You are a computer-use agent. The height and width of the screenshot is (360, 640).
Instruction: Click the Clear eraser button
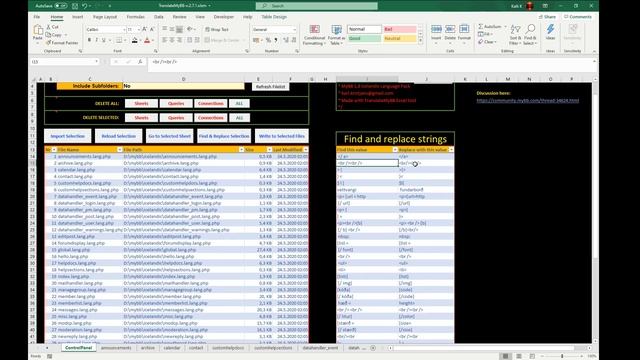tap(487, 42)
